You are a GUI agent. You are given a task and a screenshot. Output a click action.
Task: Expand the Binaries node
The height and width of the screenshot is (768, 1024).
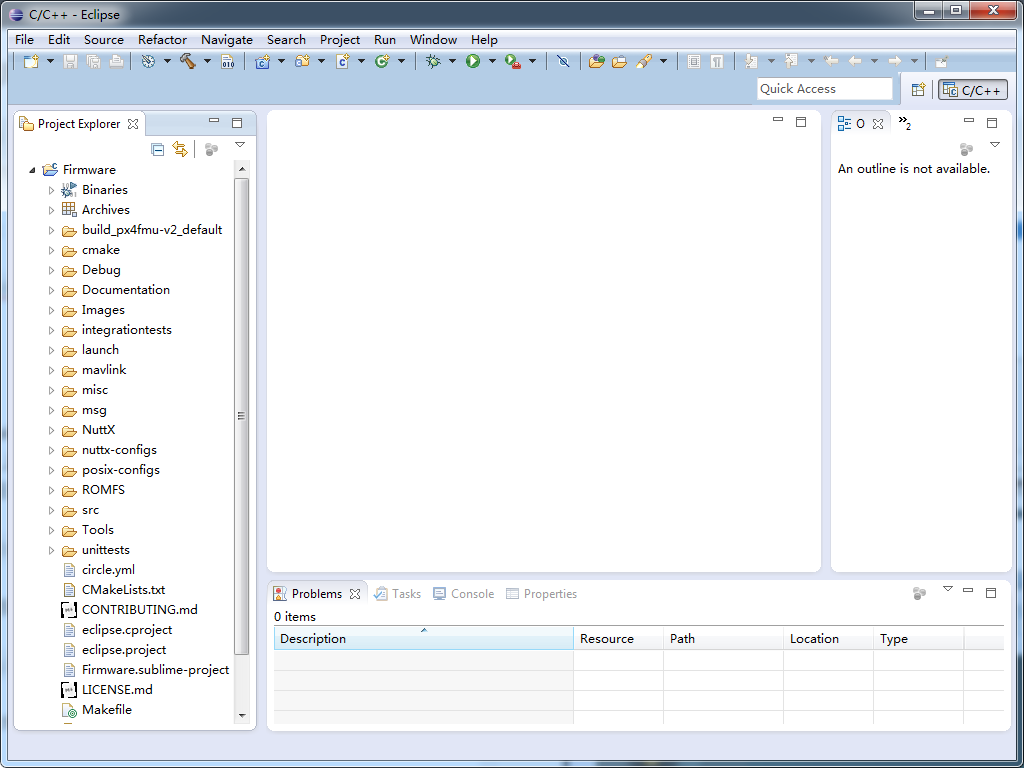[x=52, y=190]
